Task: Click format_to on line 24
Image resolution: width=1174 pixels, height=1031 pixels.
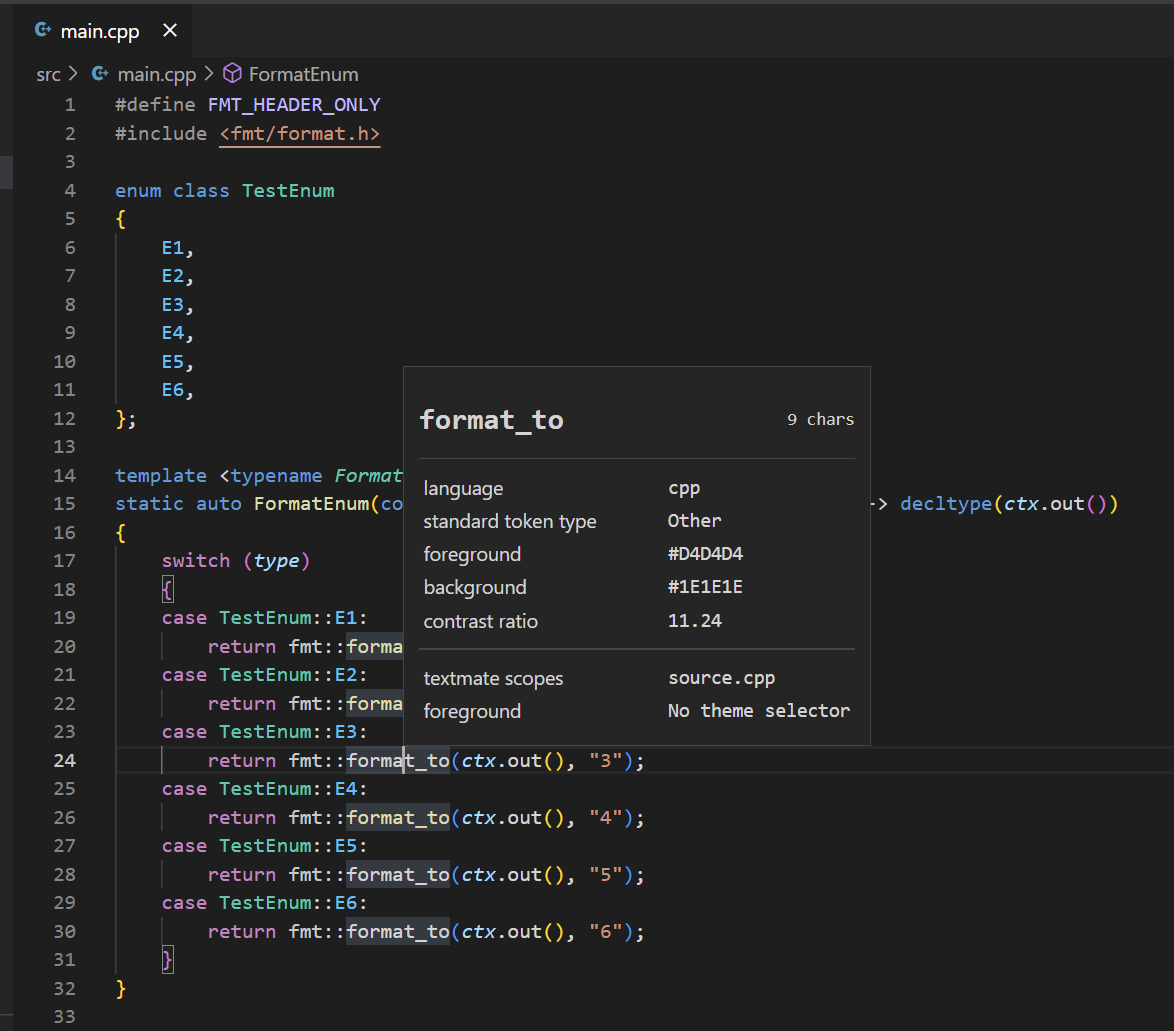Action: pyautogui.click(x=398, y=761)
